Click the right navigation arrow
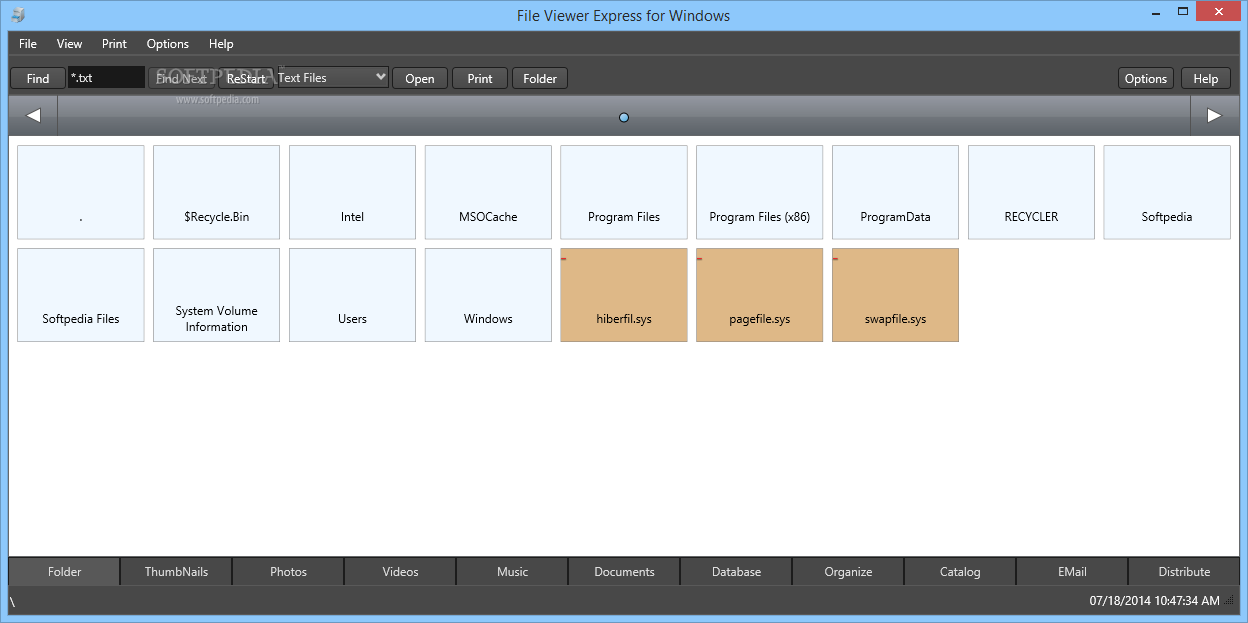 pyautogui.click(x=1214, y=116)
